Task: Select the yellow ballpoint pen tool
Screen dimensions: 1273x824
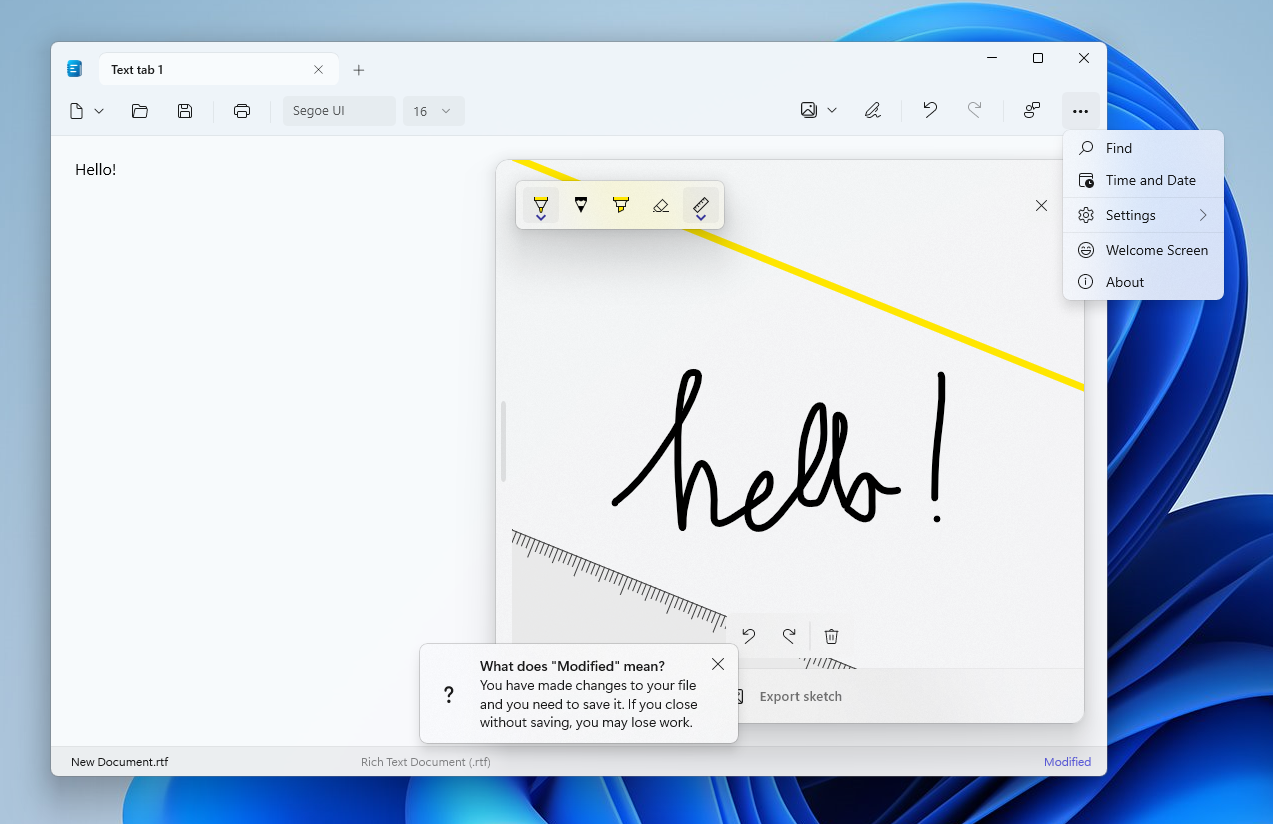Action: (540, 205)
